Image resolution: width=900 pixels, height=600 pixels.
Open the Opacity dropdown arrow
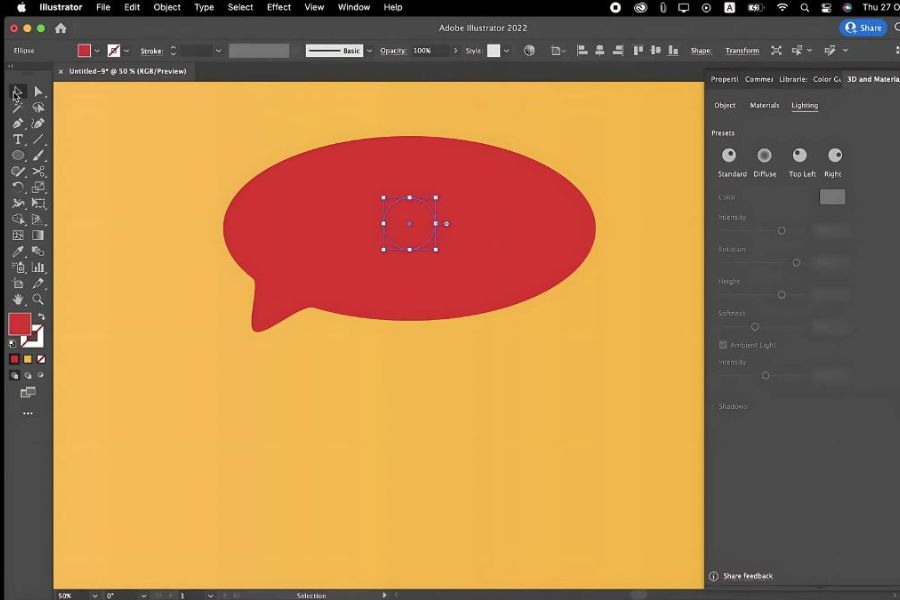click(456, 51)
